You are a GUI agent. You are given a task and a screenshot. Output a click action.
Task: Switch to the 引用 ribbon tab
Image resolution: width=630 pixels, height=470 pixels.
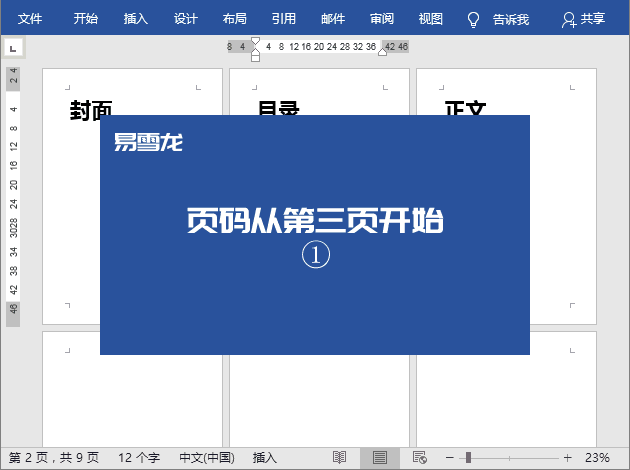[284, 18]
